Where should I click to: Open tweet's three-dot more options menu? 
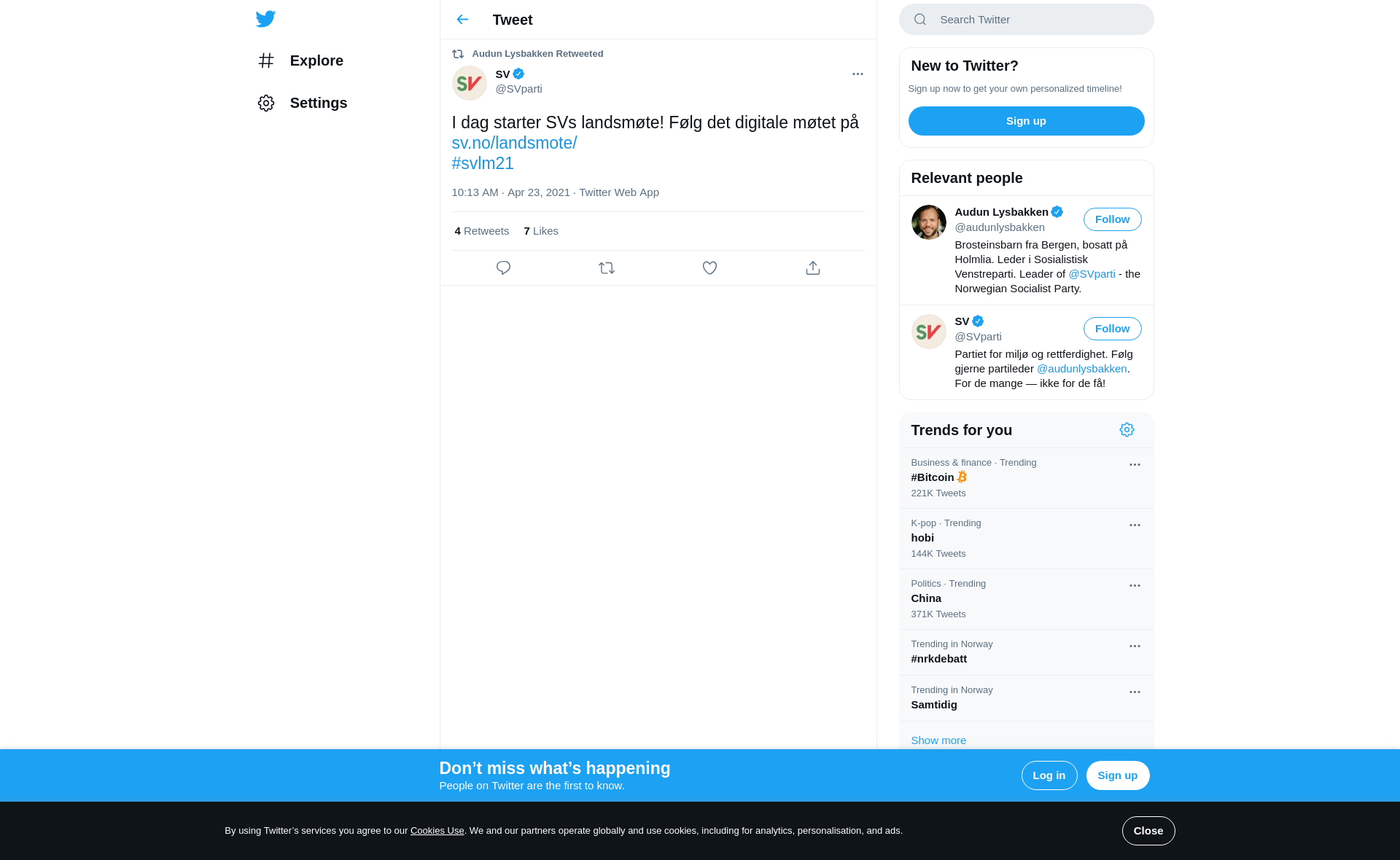tap(857, 74)
